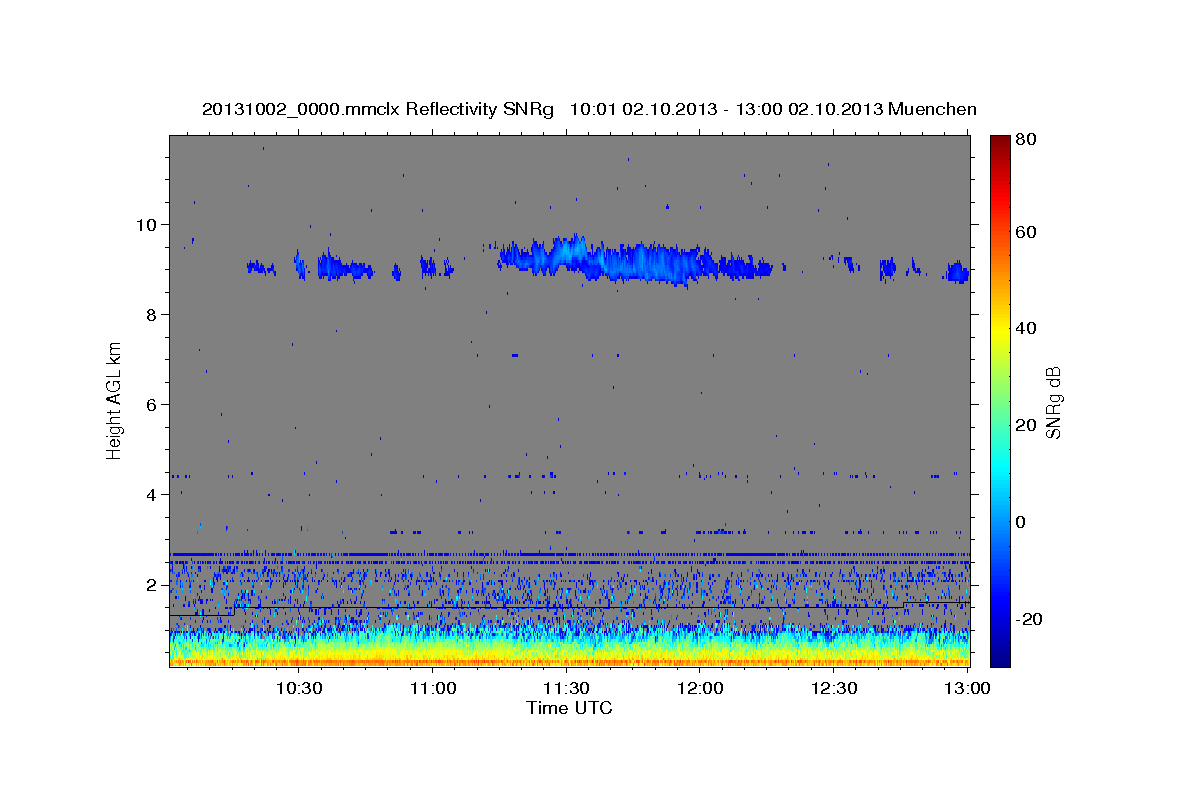The image size is (1200, 800).
Task: Click the plot title "20131002_0000.mmclx Reflectivity SNRg"
Action: [x=378, y=109]
